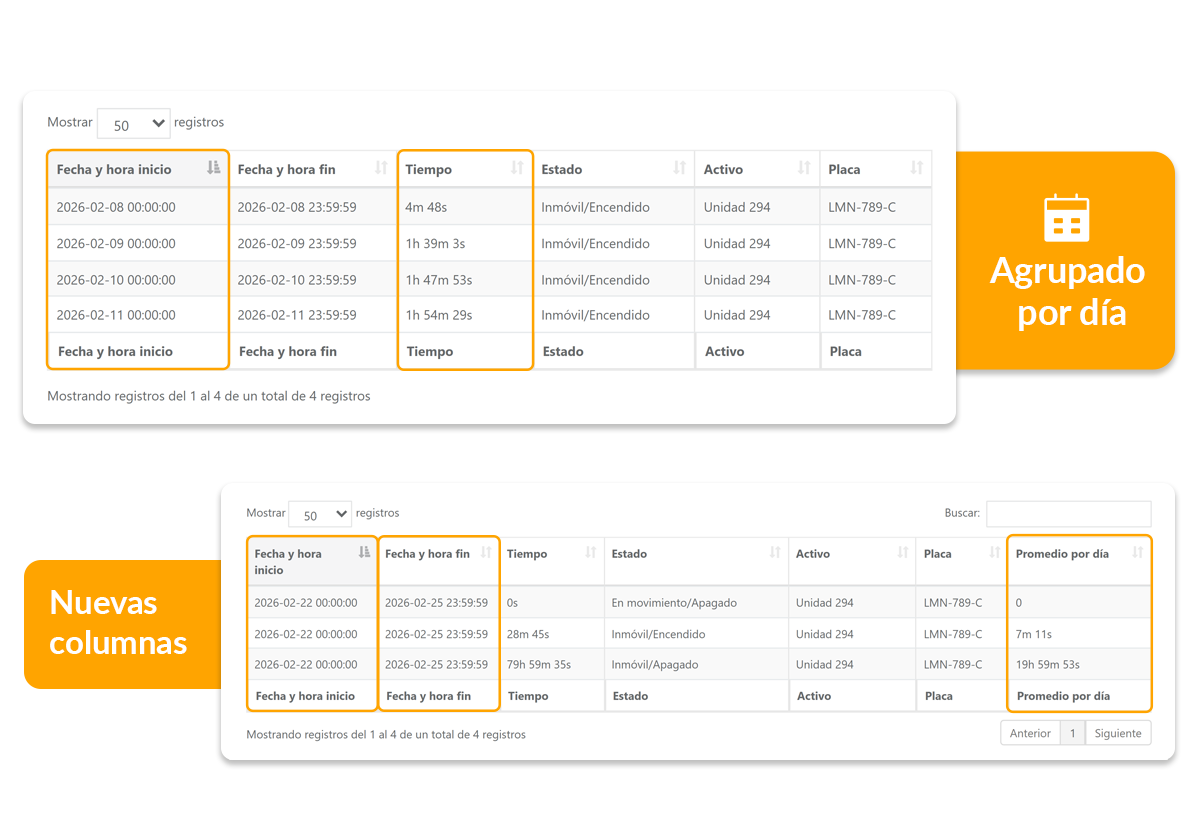Go to the Siguiente page
The width and height of the screenshot is (1200, 824).
(1117, 733)
